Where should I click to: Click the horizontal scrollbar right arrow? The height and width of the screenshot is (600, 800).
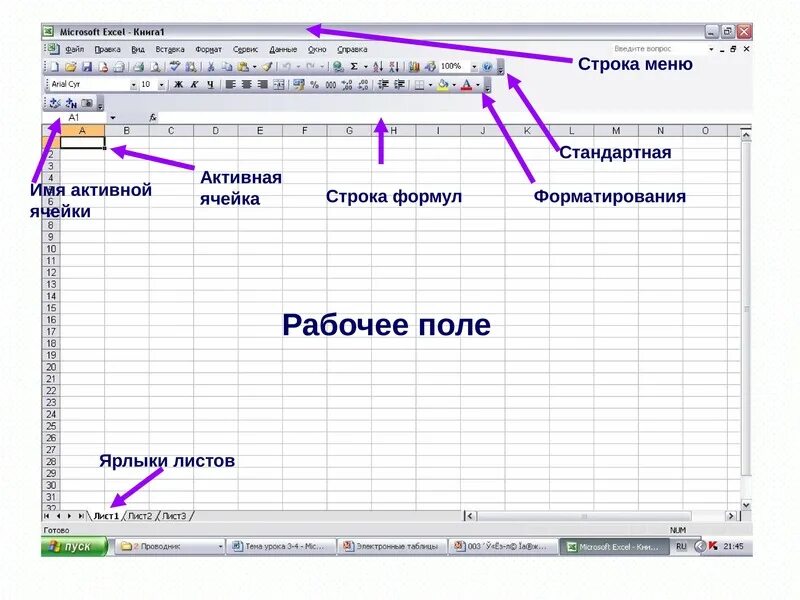point(731,516)
